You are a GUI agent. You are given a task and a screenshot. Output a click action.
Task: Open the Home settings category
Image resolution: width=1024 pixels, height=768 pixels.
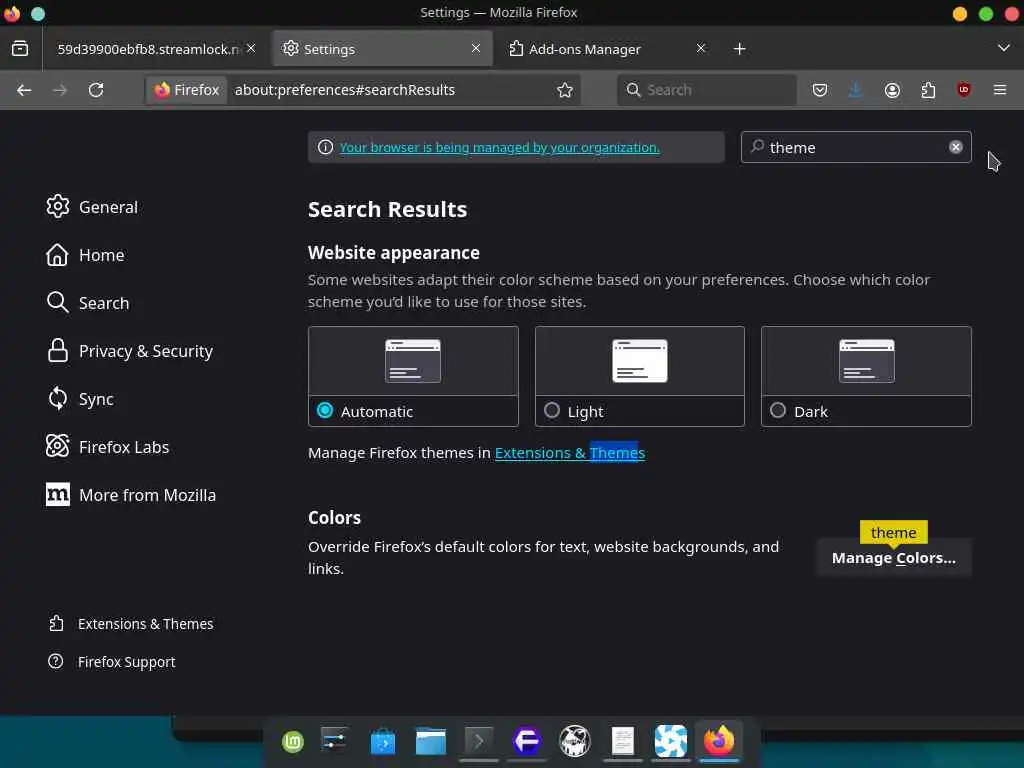click(x=85, y=255)
